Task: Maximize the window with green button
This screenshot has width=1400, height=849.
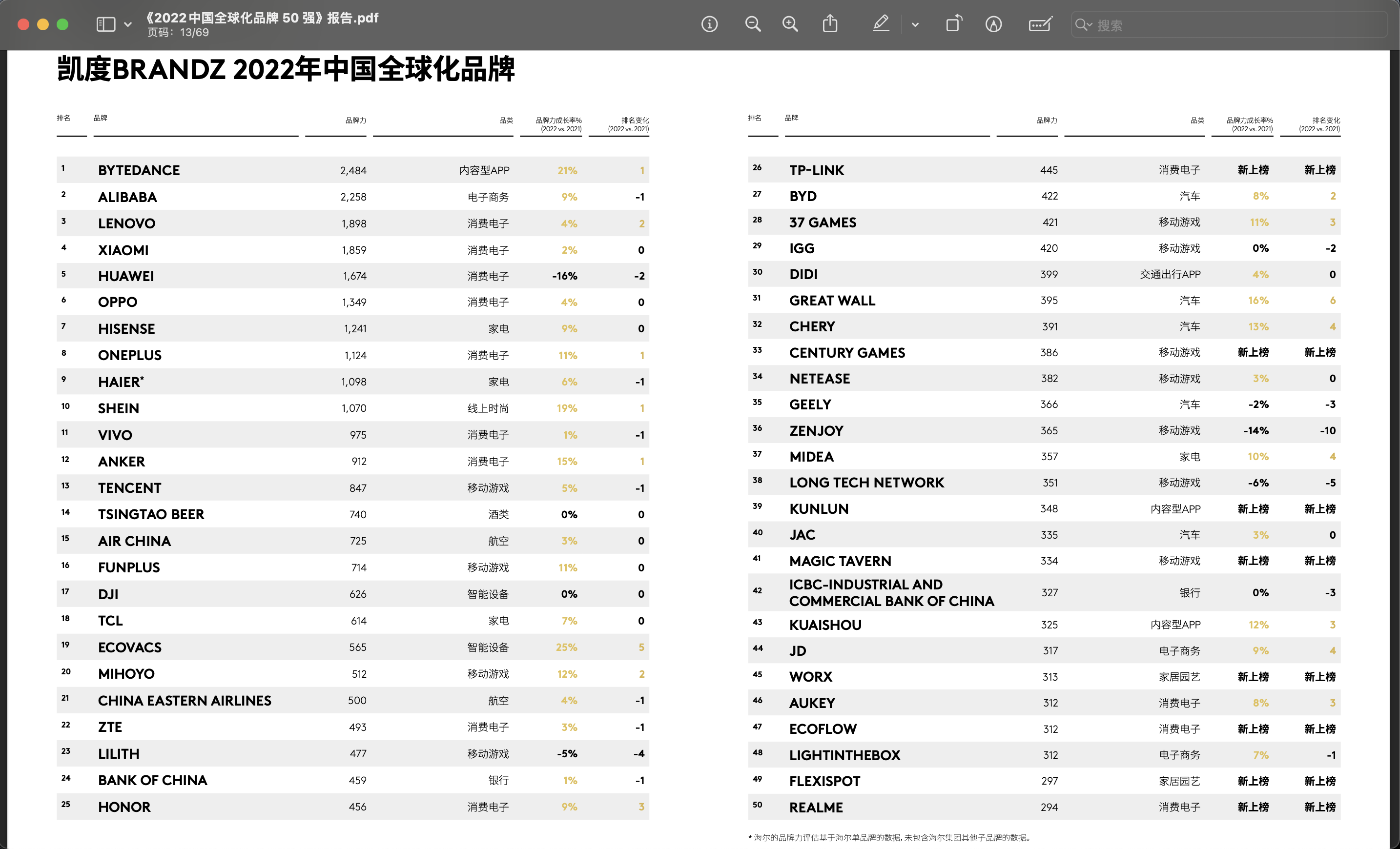Action: [62, 24]
